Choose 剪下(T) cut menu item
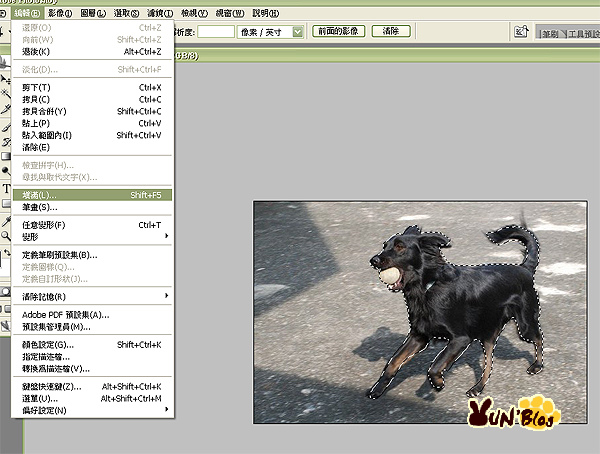The width and height of the screenshot is (600, 454). coord(92,88)
